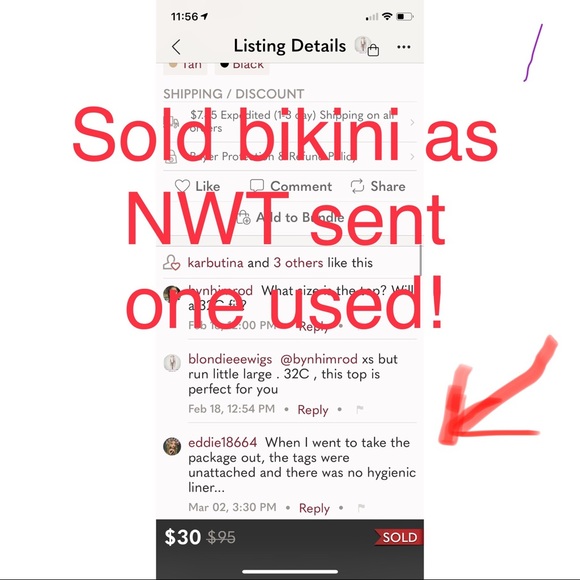The image size is (580, 580).
Task: Reply to eddie18664's comment
Action: point(314,508)
